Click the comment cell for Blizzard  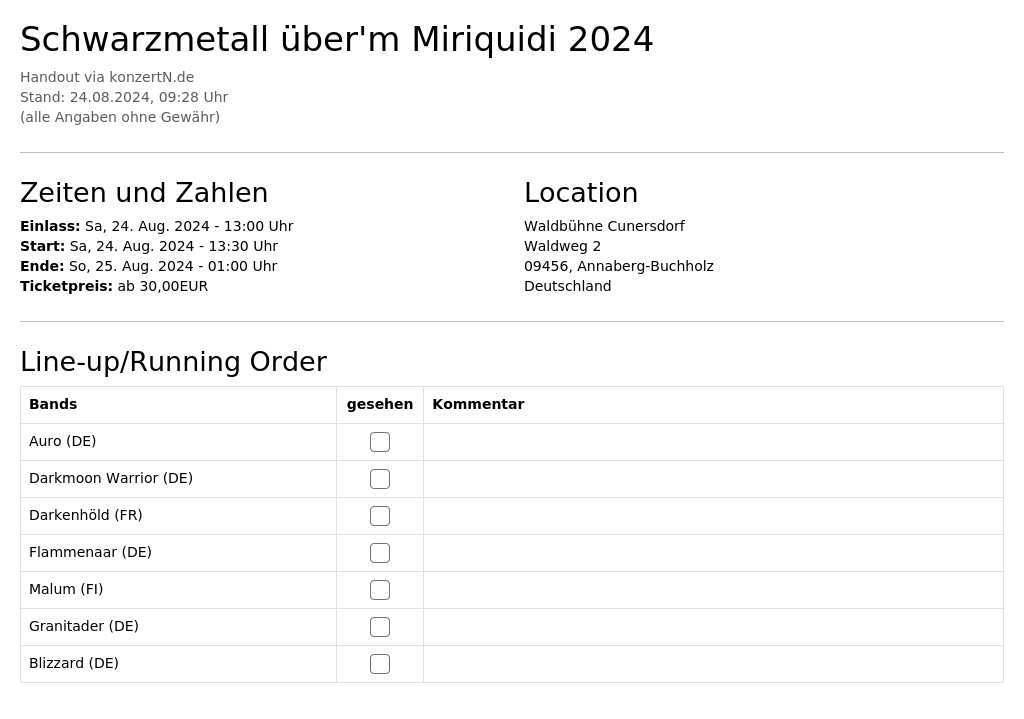point(713,664)
